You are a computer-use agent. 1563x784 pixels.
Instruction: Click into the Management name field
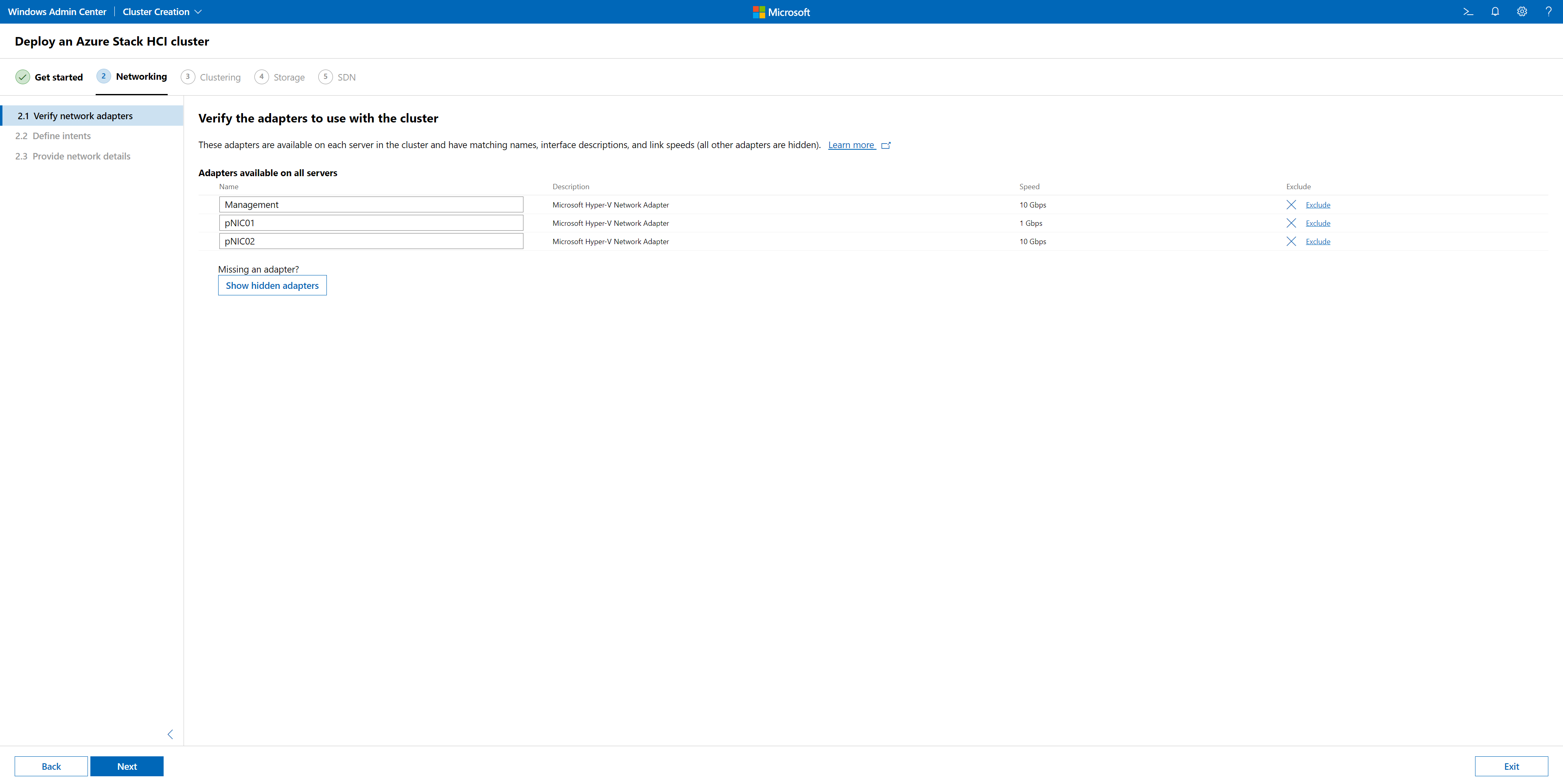tap(371, 205)
